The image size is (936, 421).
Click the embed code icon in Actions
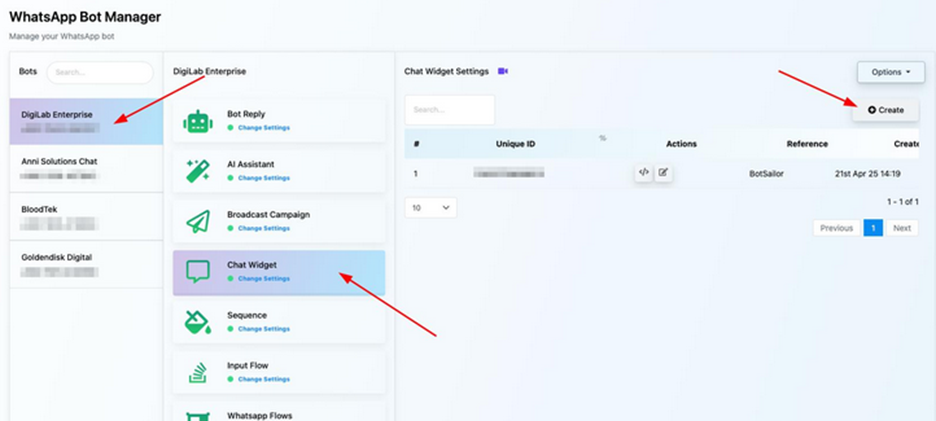[x=643, y=173]
